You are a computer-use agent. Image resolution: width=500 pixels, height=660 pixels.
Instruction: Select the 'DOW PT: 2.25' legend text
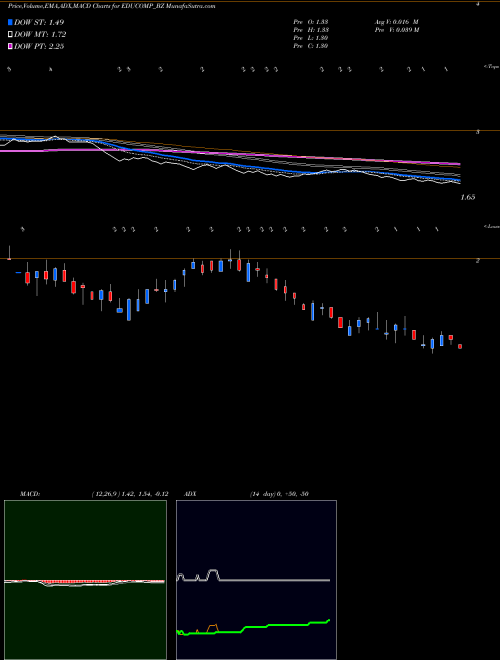click(x=39, y=46)
